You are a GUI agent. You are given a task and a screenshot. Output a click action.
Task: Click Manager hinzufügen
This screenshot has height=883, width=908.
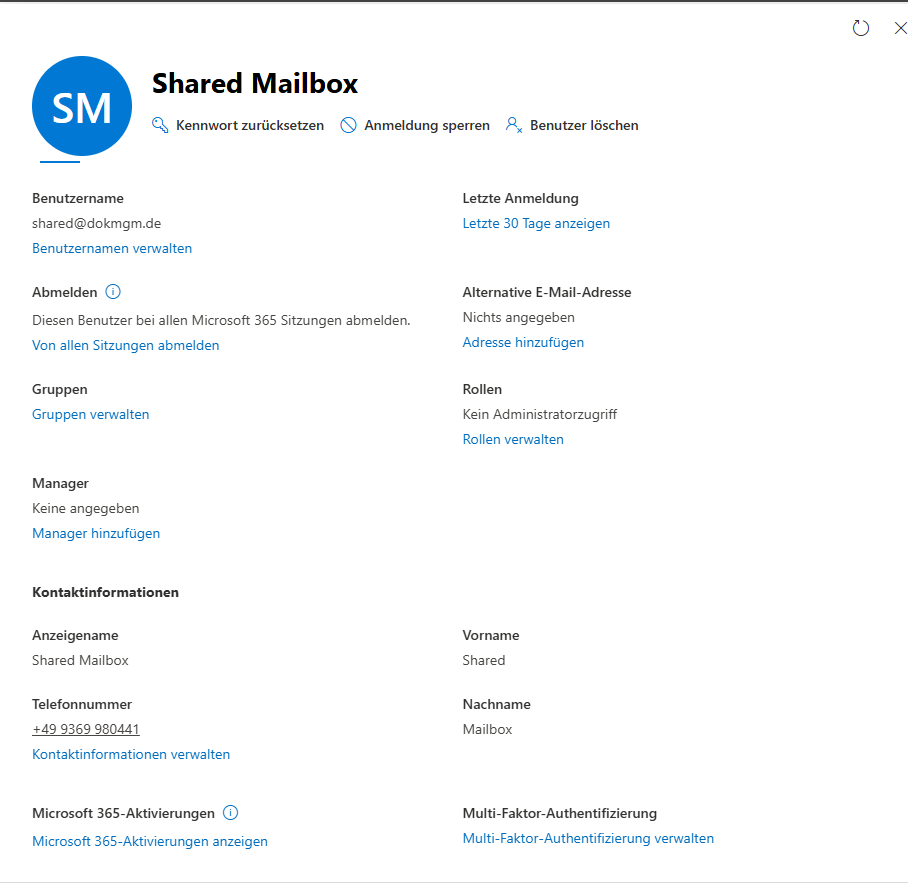(x=96, y=533)
